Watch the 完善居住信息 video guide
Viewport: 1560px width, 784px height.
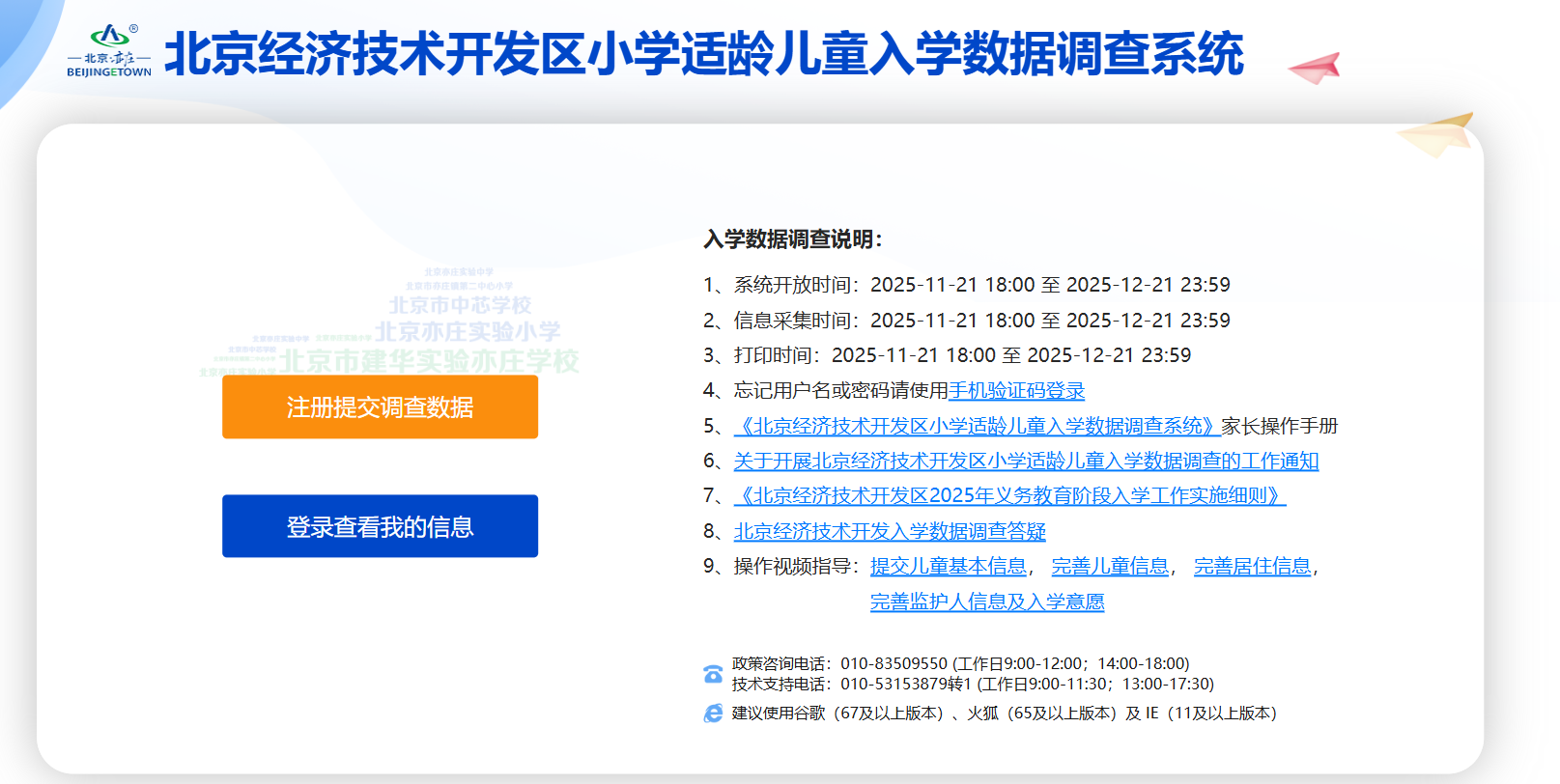coord(1252,567)
